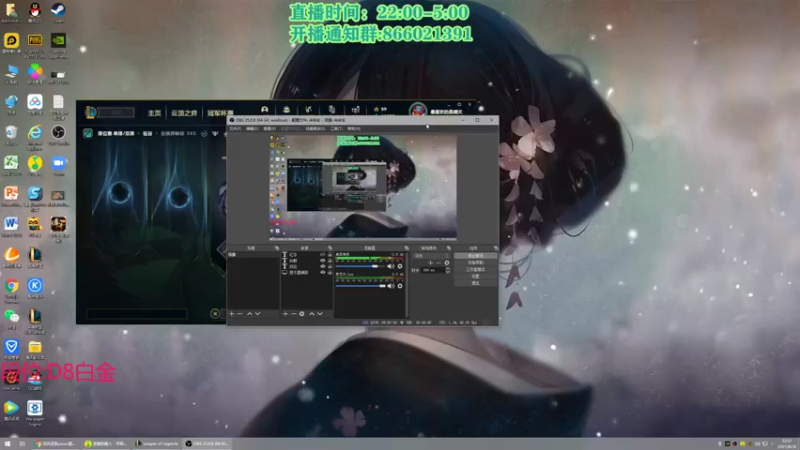Mute the Mic/Aux channel in OBS

[x=390, y=286]
